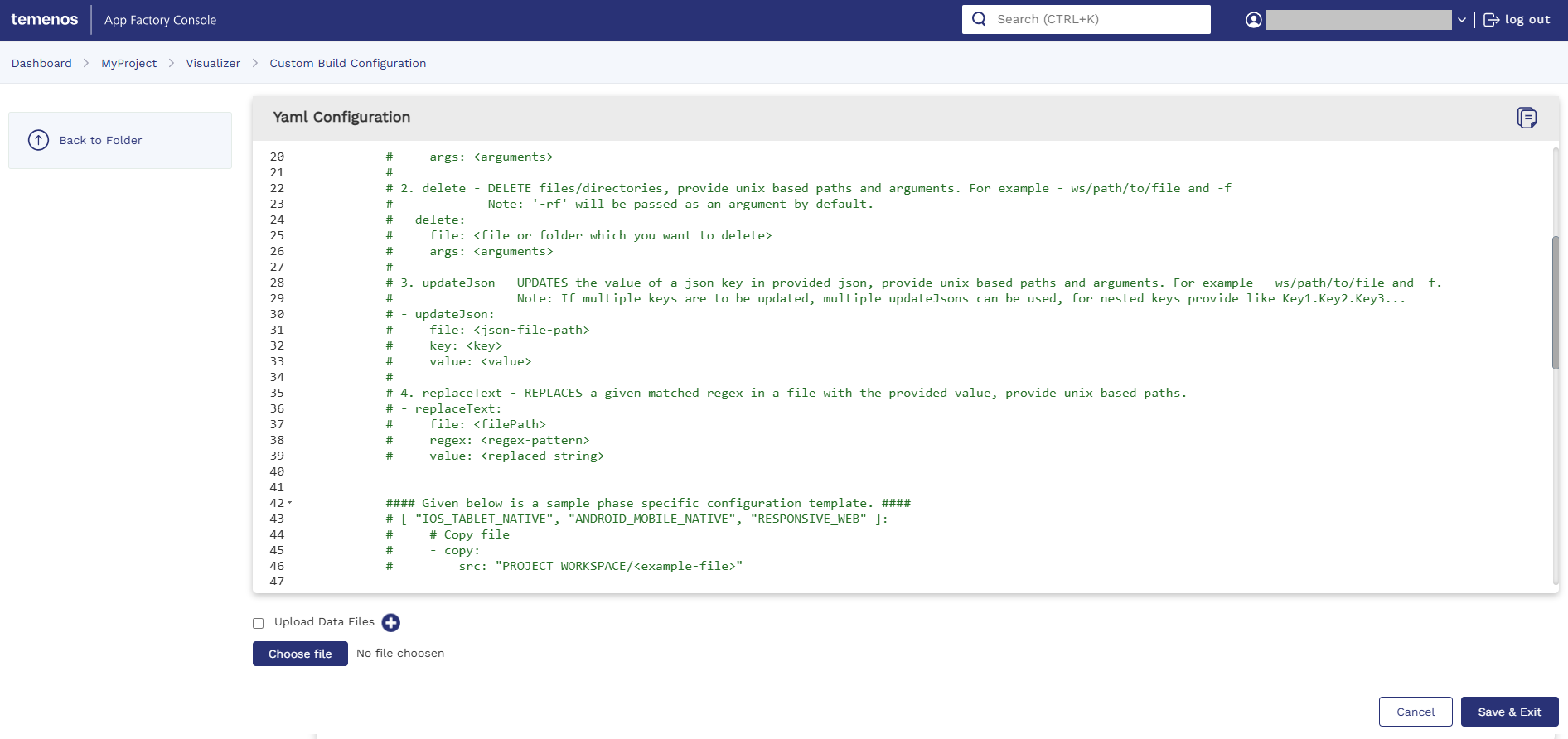This screenshot has height=739, width=1568.
Task: Click into the Search (CTRL+K) field
Action: click(x=1086, y=19)
